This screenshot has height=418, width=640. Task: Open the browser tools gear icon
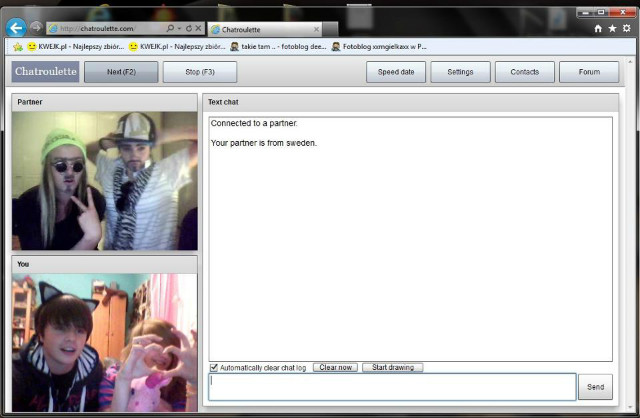tap(627, 28)
